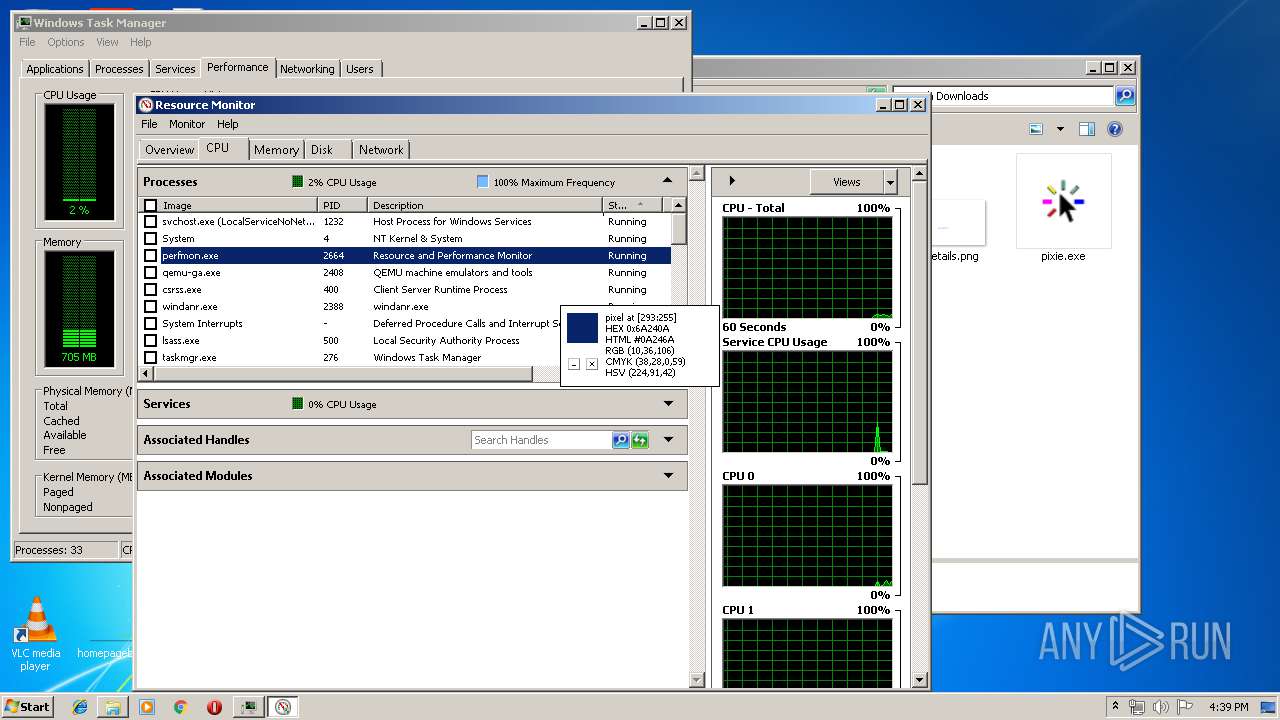This screenshot has height=720, width=1280.
Task: Expand the Associated Modules section
Action: click(669, 476)
